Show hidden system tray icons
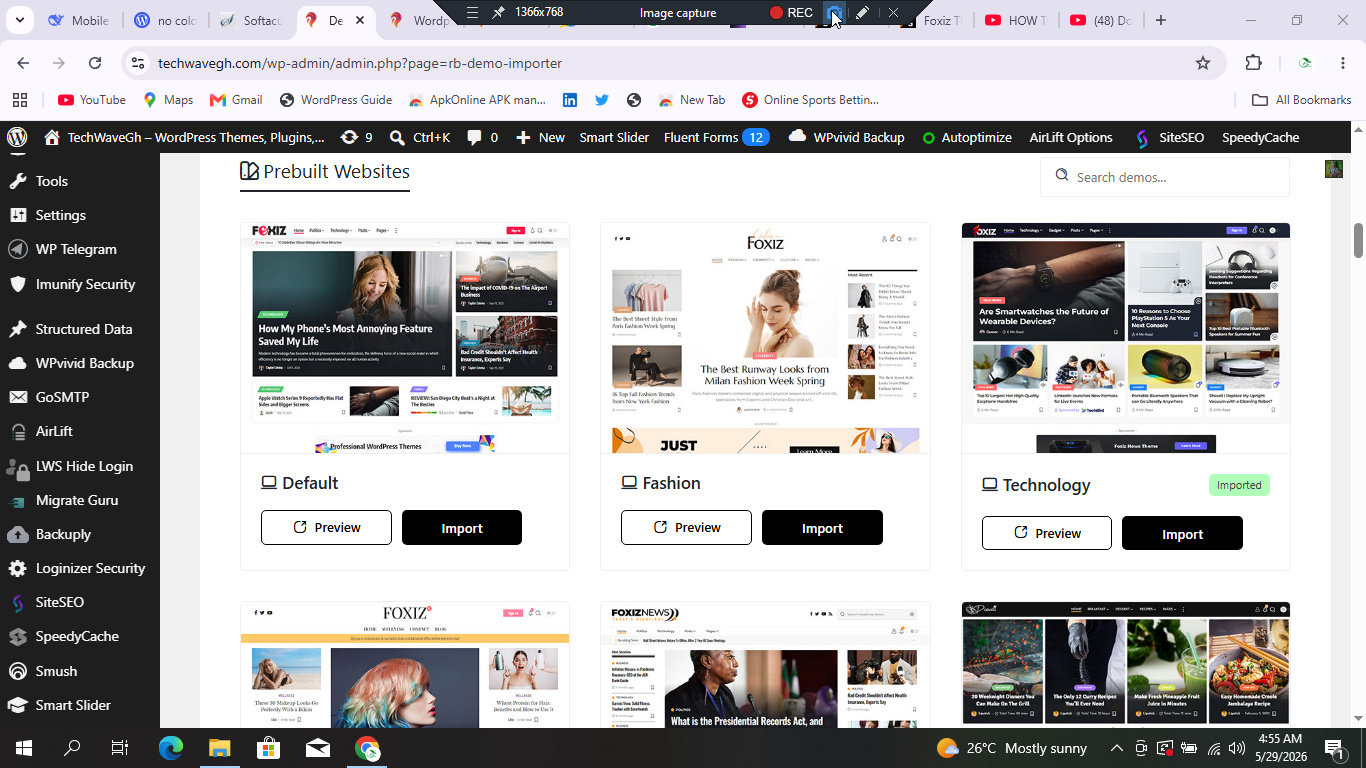Screen dimensions: 1366x768 tap(1117, 748)
